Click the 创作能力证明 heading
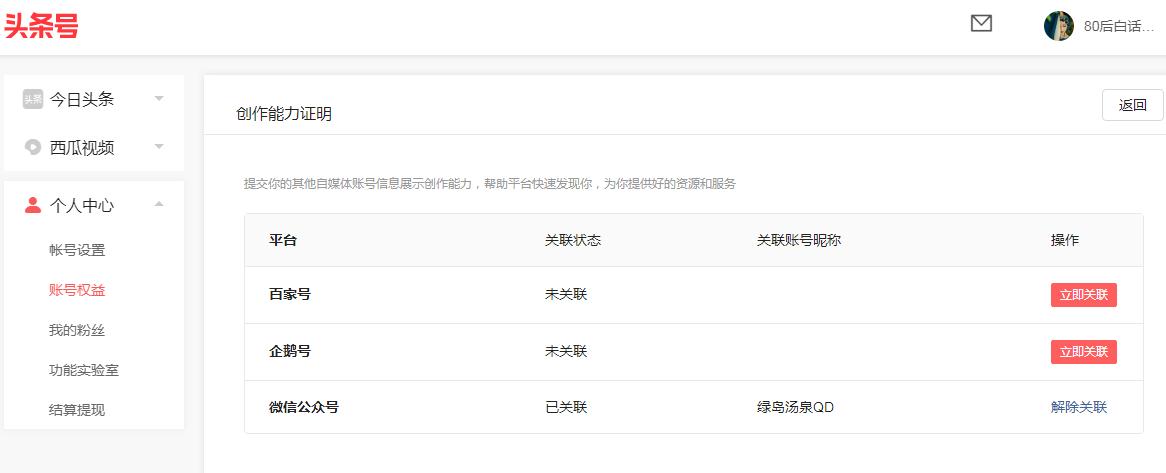The height and width of the screenshot is (473, 1166). click(284, 114)
